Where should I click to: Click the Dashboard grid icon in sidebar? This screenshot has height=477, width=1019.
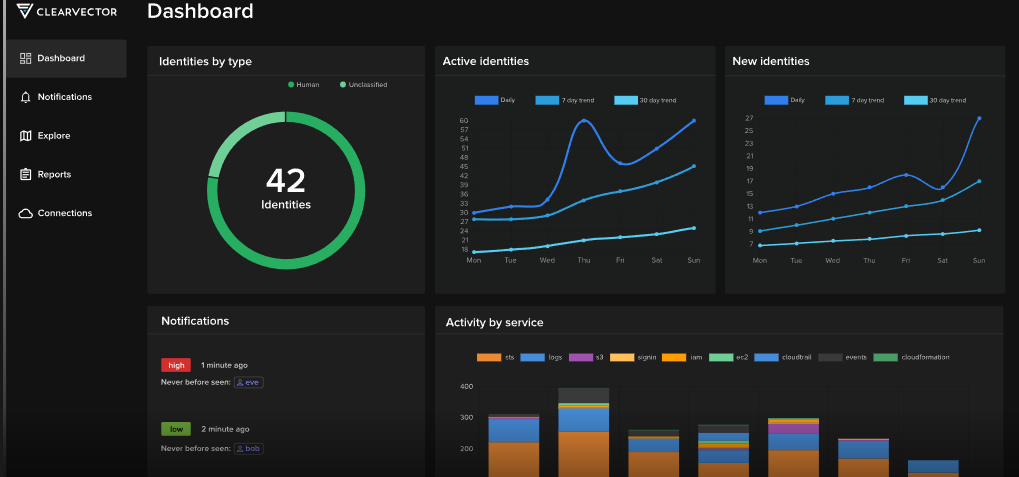click(x=26, y=59)
